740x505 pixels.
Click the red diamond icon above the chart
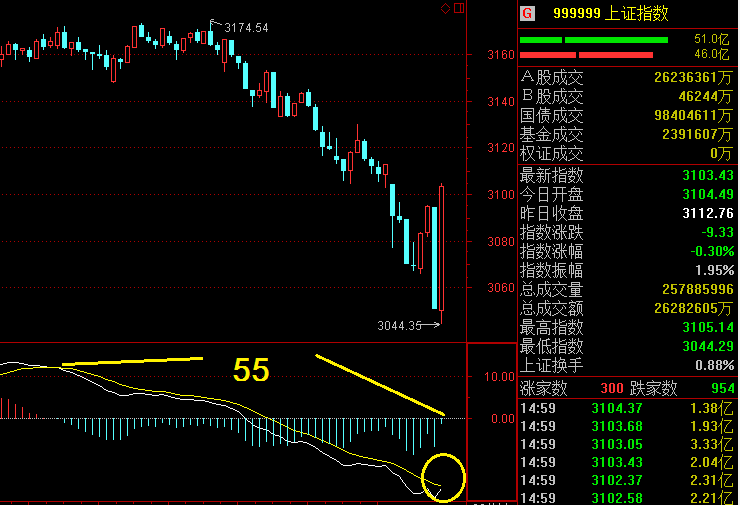[x=445, y=8]
